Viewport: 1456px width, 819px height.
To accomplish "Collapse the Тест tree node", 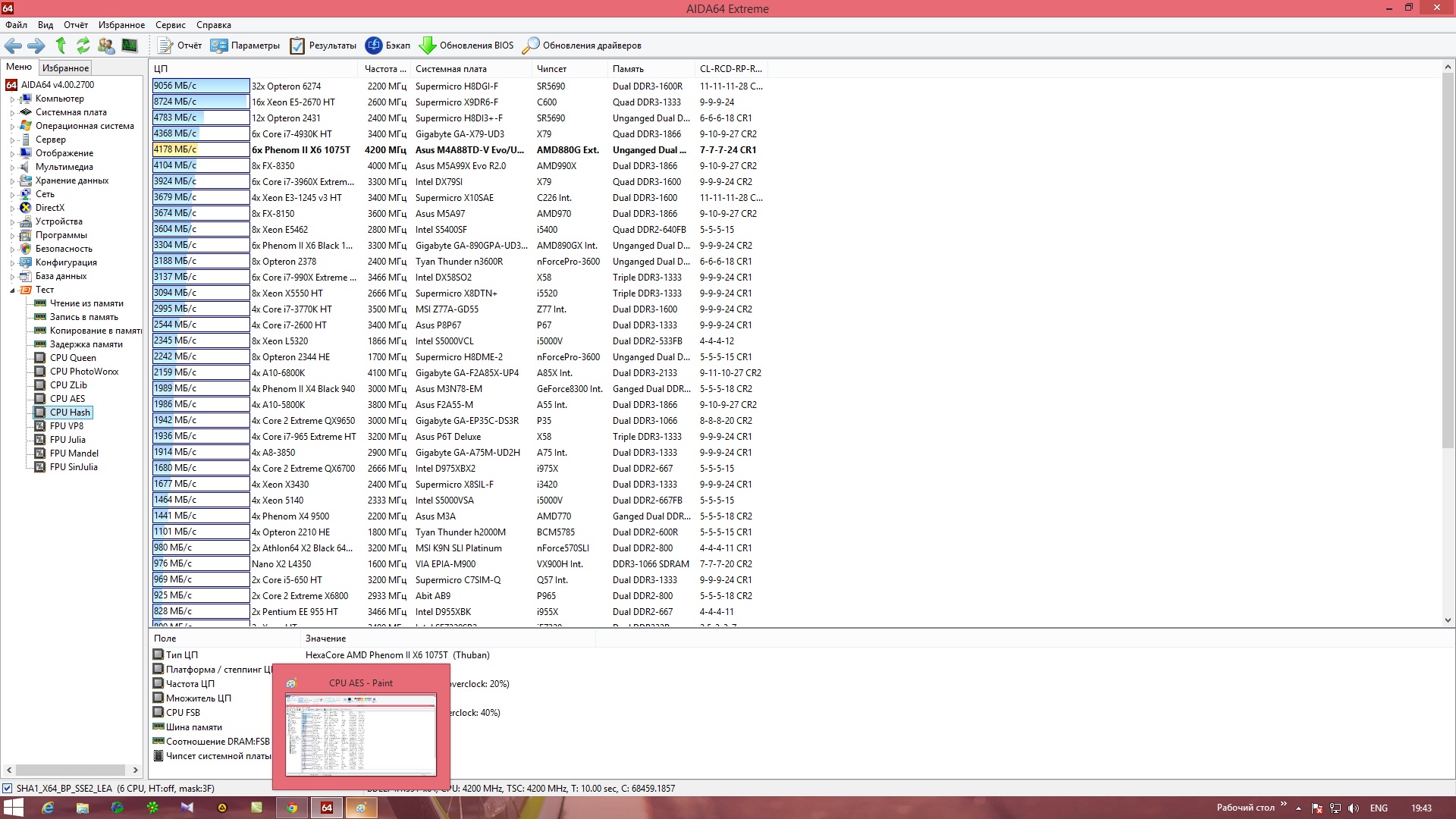I will click(x=12, y=290).
